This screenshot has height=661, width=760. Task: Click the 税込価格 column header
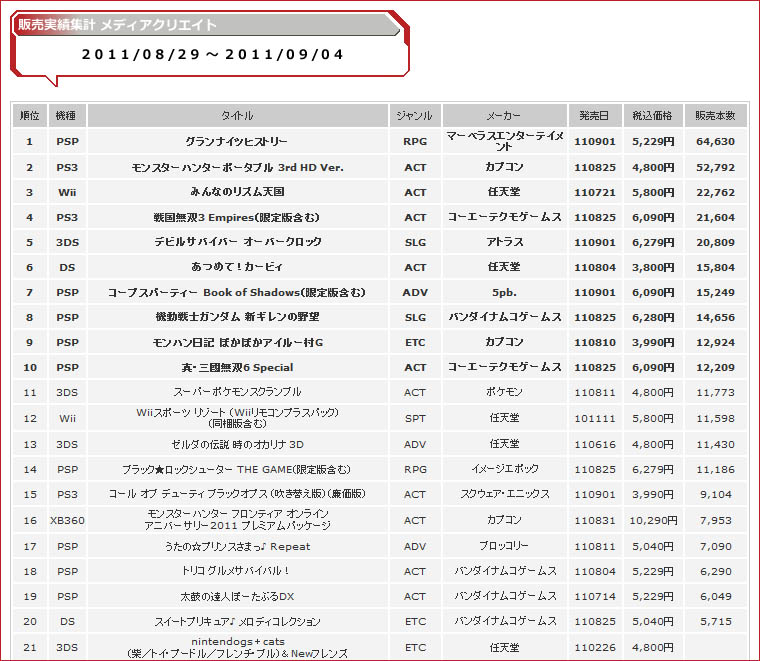tap(653, 115)
